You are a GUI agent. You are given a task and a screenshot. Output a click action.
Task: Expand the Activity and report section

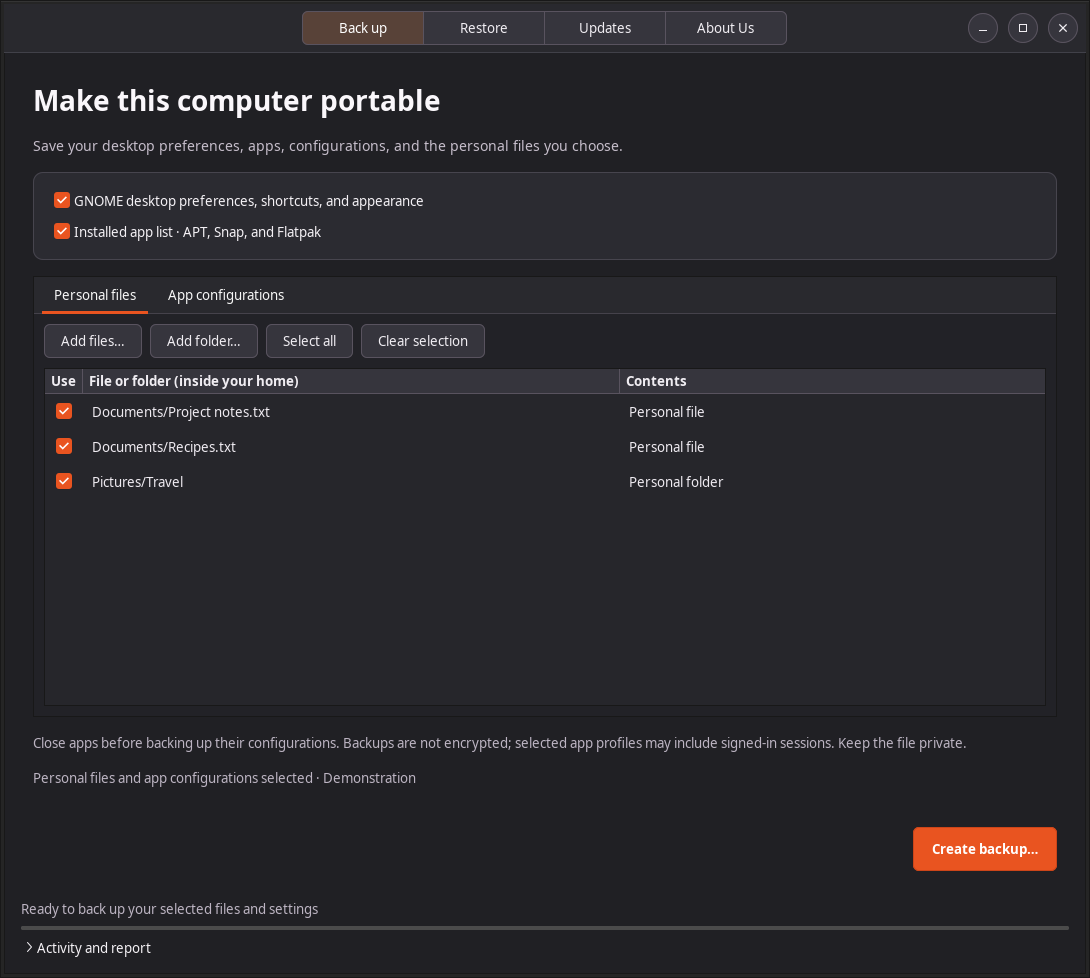tap(88, 947)
